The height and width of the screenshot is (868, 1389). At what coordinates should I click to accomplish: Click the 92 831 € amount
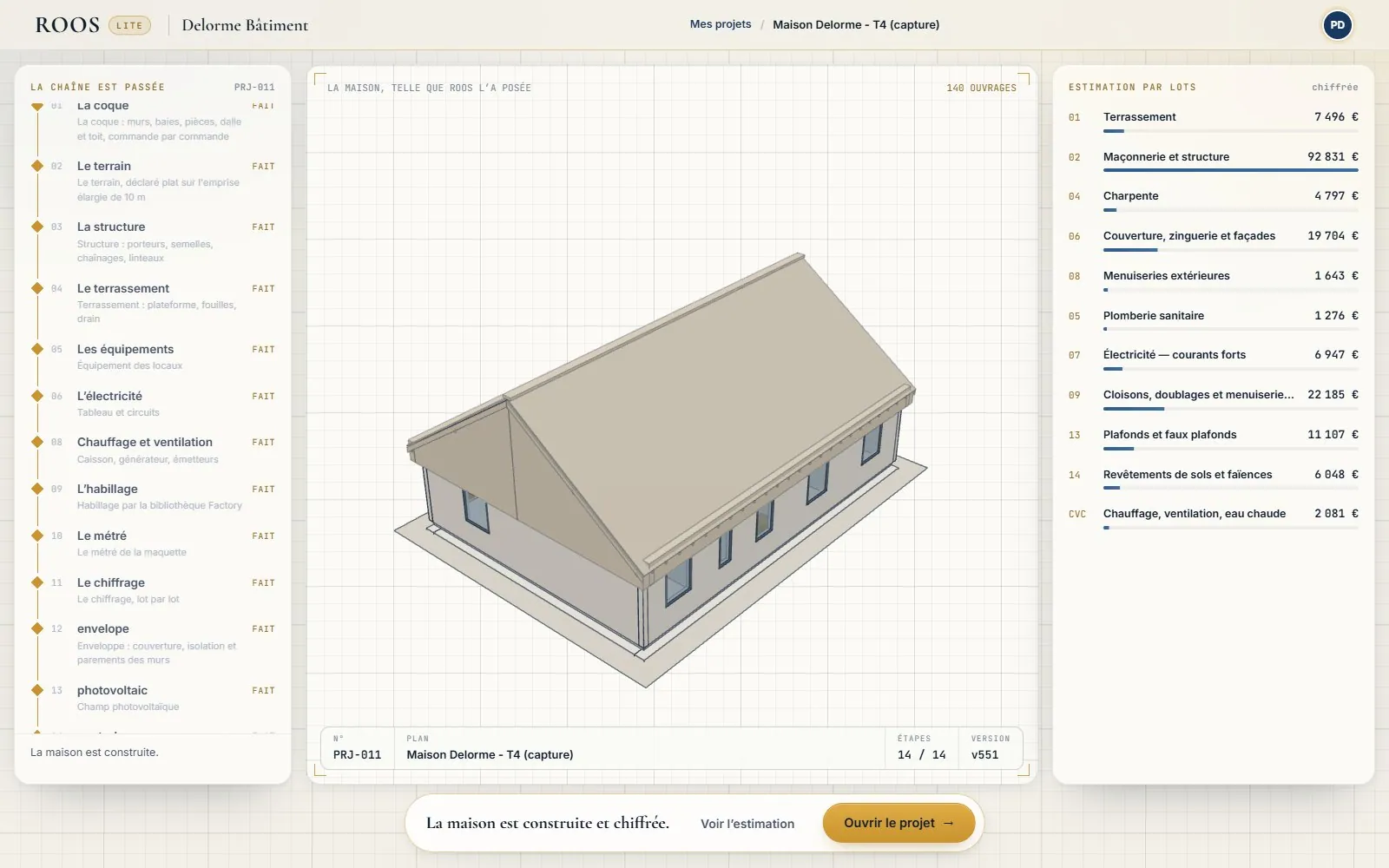click(x=1333, y=156)
